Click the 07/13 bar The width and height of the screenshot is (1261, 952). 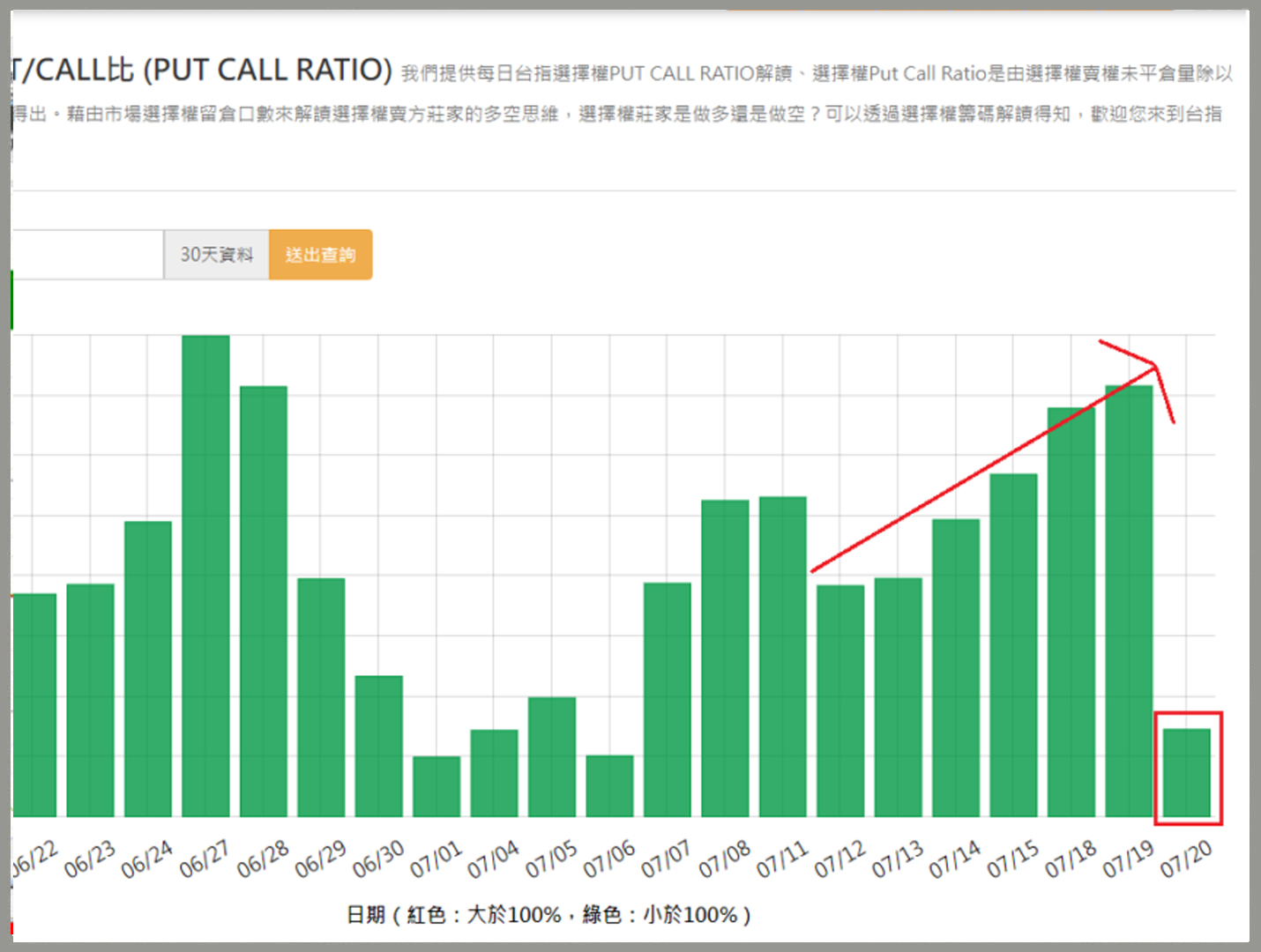899,697
